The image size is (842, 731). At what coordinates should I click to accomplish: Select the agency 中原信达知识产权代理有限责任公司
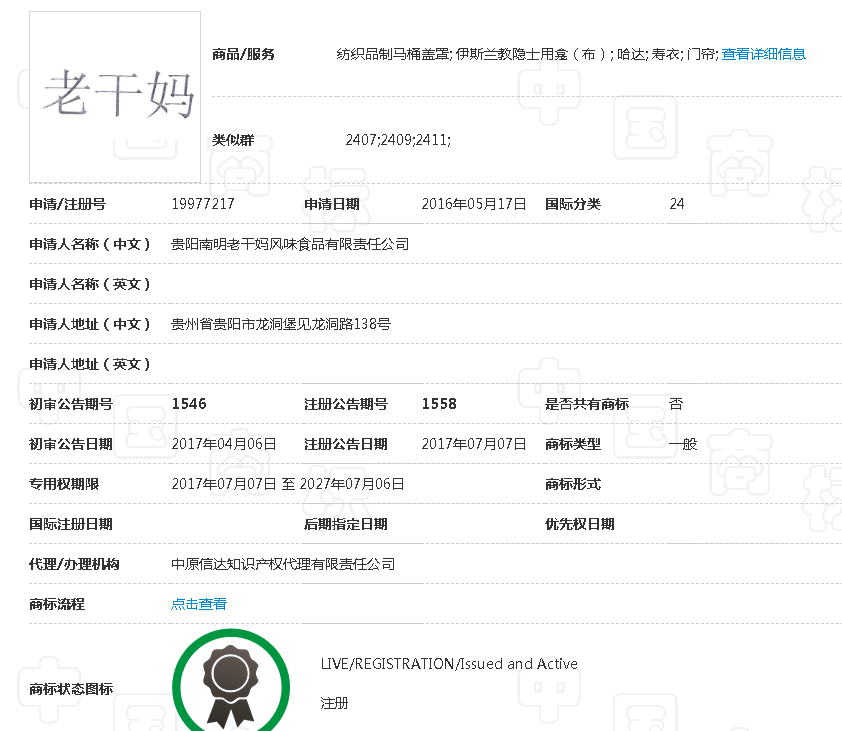(x=283, y=564)
